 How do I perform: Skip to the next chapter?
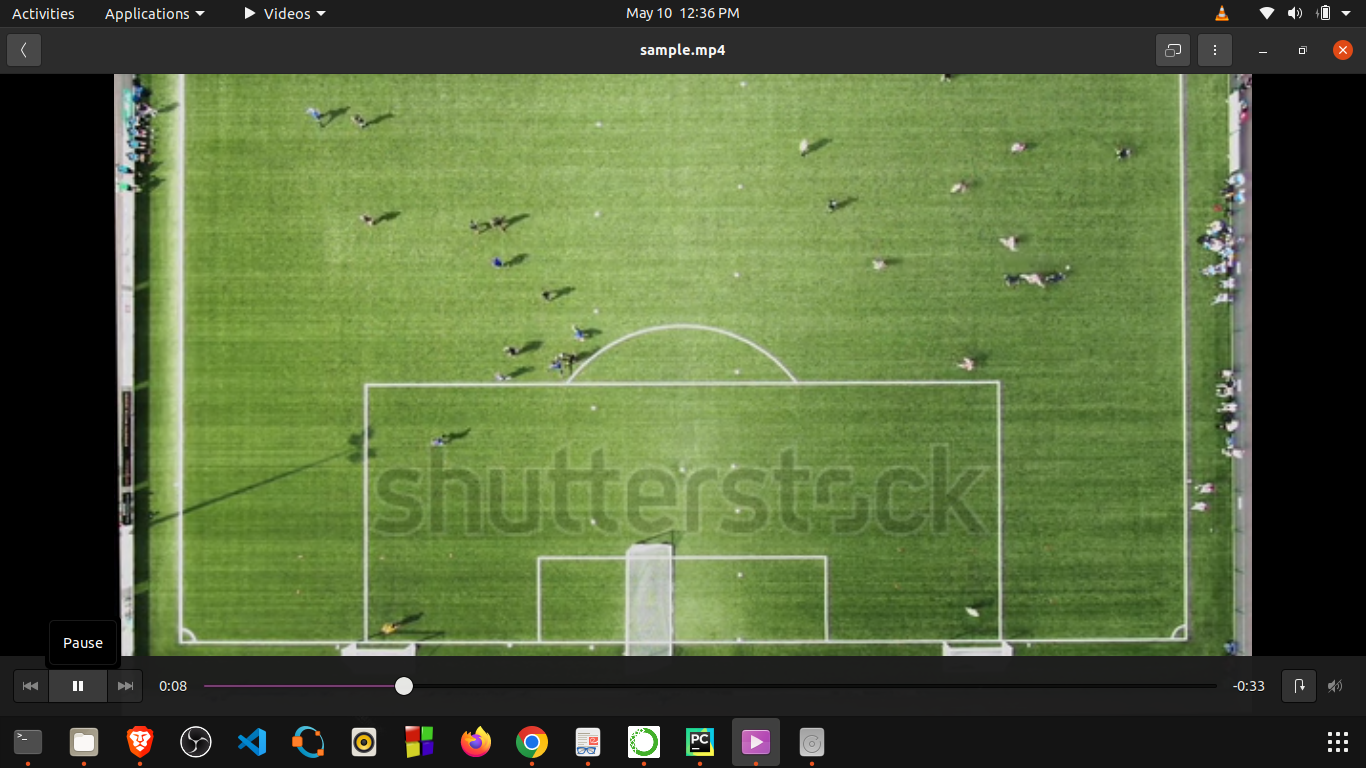pos(125,686)
